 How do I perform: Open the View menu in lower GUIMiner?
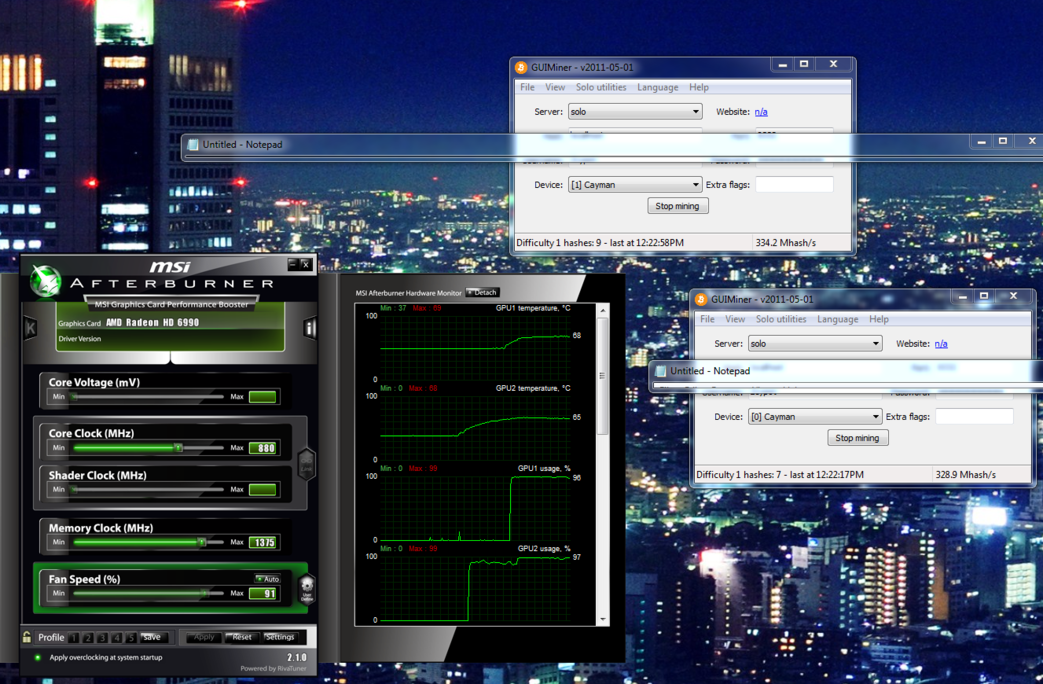point(734,319)
